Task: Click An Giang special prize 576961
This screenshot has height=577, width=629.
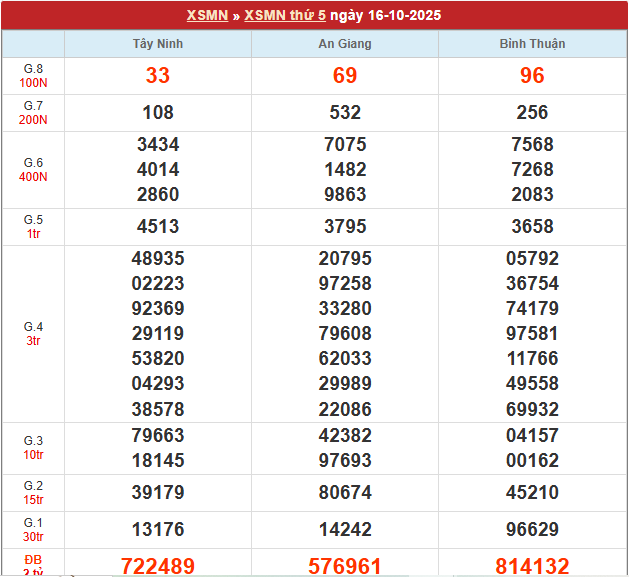Action: [x=345, y=566]
